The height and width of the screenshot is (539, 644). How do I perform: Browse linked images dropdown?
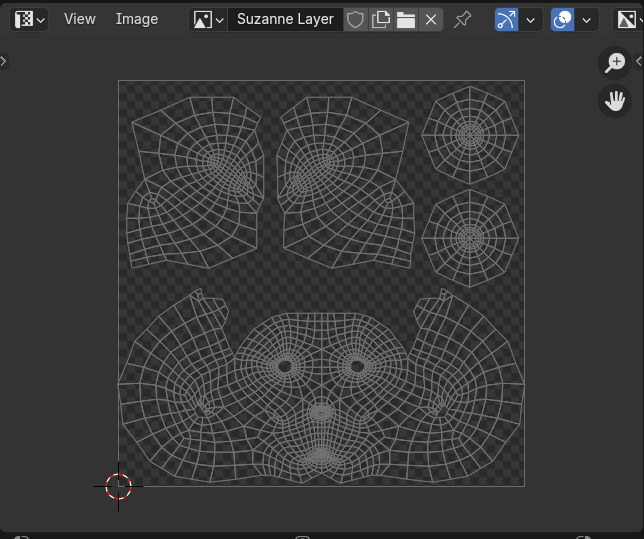tap(208, 19)
